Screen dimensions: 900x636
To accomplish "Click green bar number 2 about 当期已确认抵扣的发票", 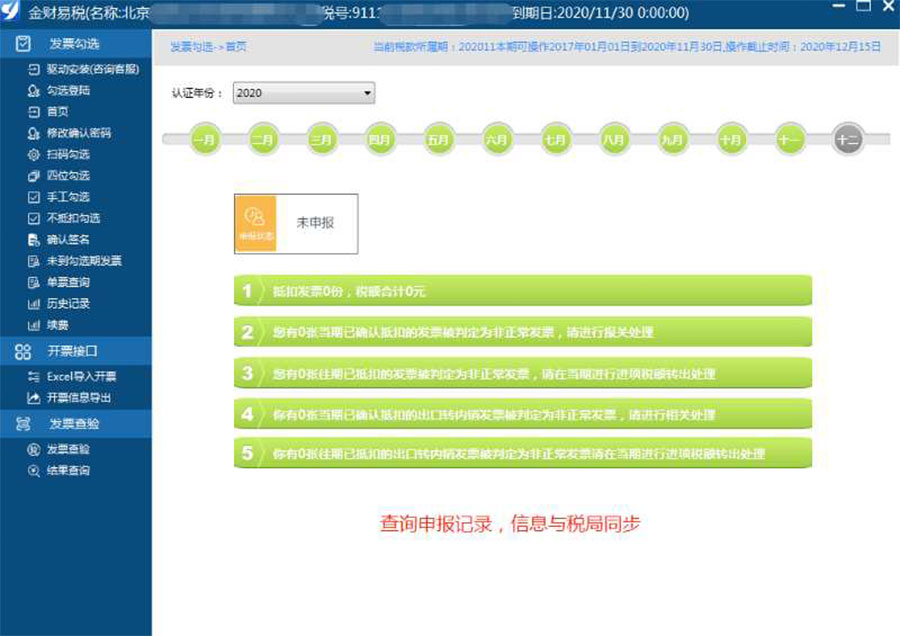I will coord(523,332).
